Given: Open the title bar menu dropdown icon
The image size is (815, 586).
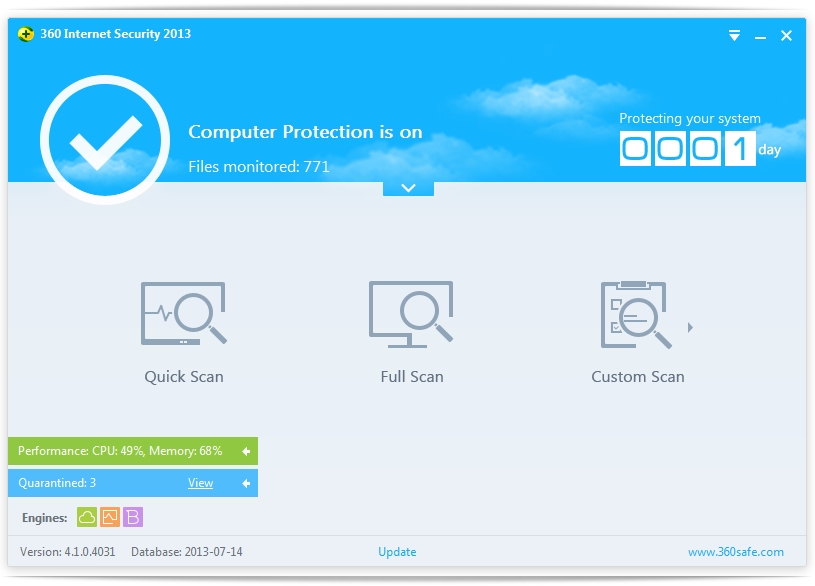Looking at the screenshot, I should point(734,35).
